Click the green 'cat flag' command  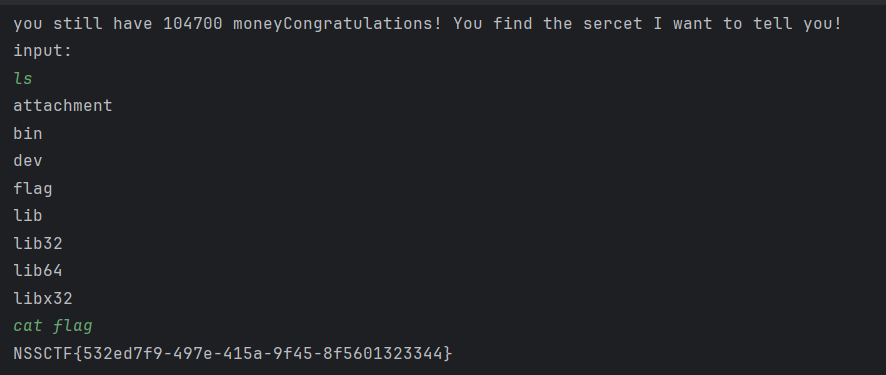point(53,326)
